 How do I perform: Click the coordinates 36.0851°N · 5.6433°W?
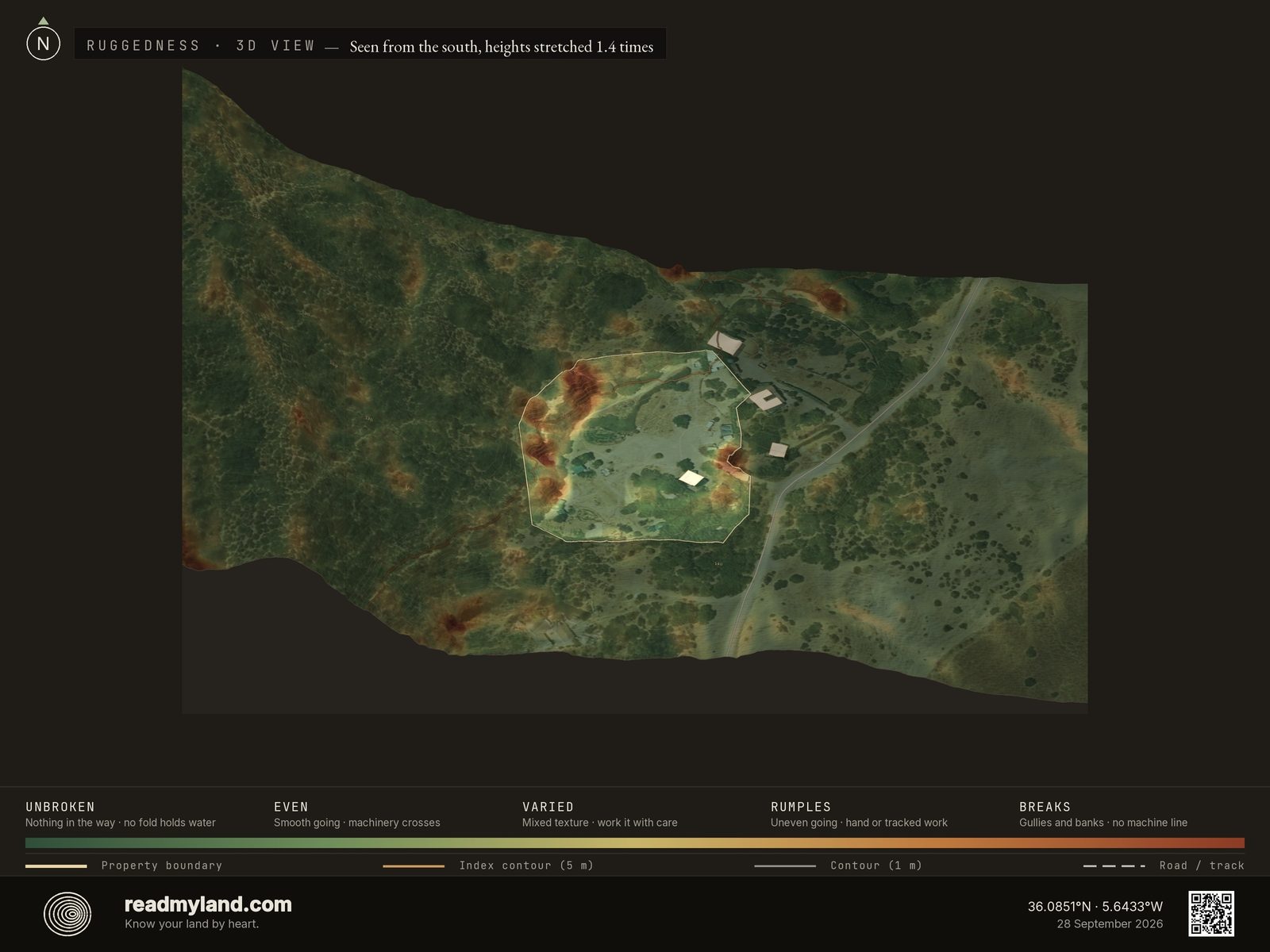tap(1095, 906)
